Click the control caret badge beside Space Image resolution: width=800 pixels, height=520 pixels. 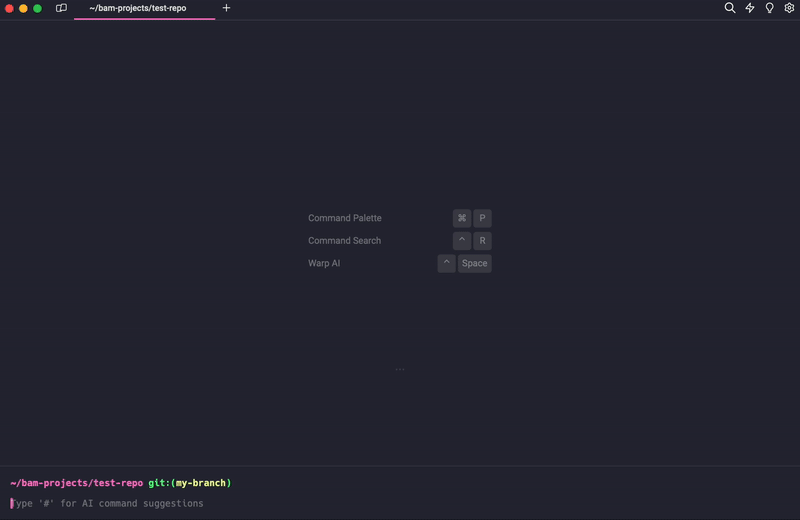click(x=446, y=263)
